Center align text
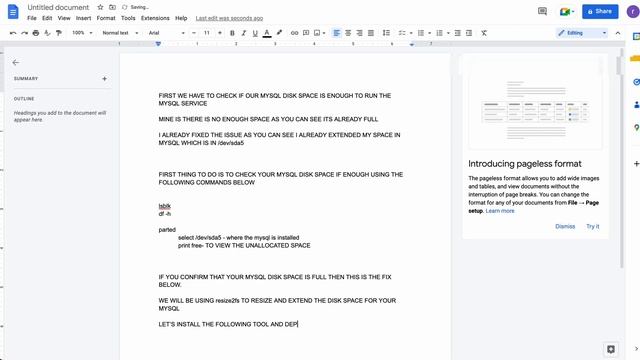This screenshot has width=640, height=360. [348, 33]
